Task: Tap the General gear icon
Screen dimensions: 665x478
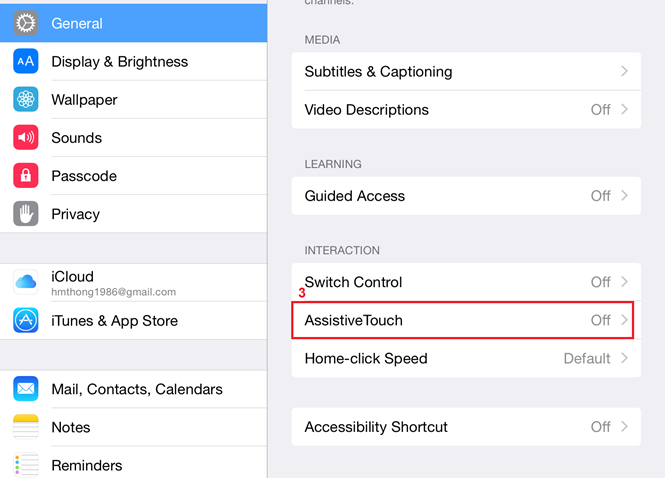Action: 26,23
